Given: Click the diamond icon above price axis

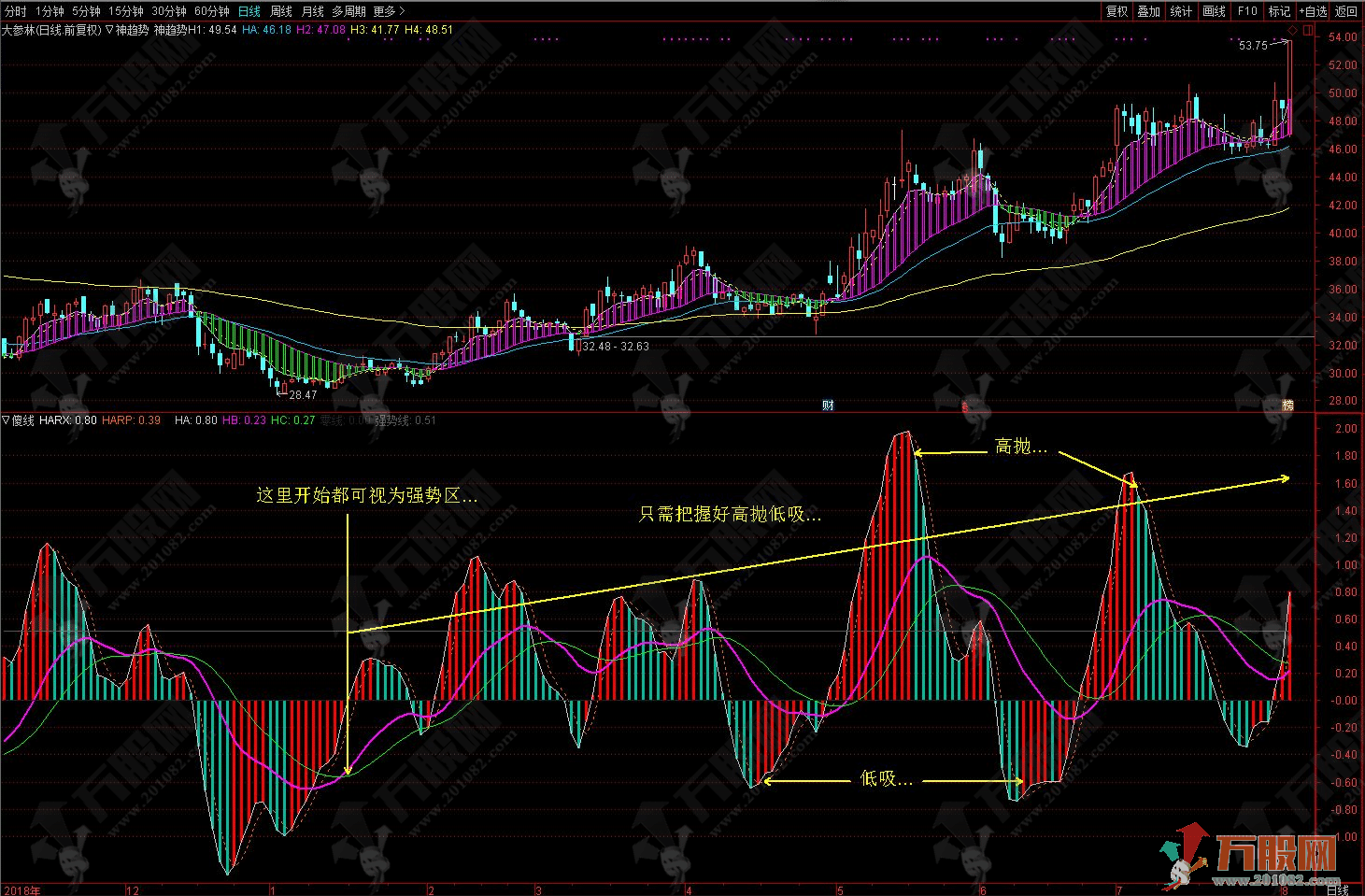Looking at the screenshot, I should point(1292,31).
